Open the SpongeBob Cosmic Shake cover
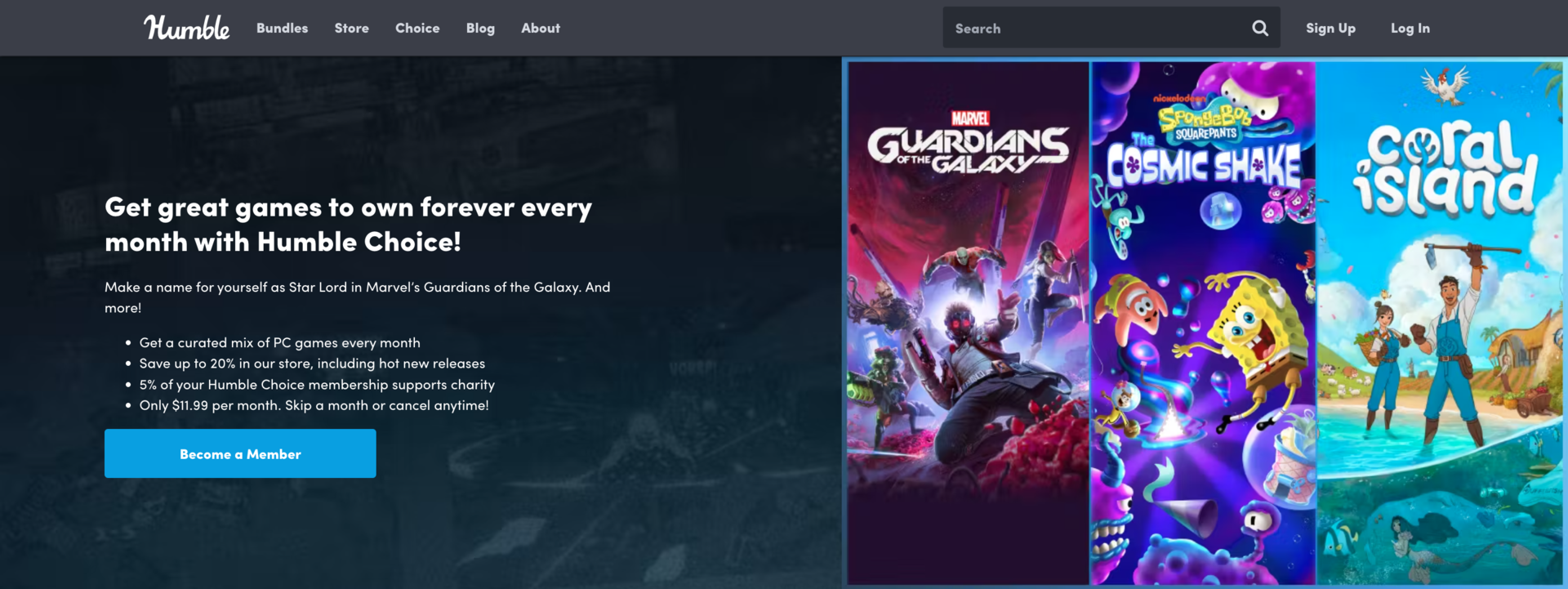The image size is (1568, 589). [x=1203, y=323]
